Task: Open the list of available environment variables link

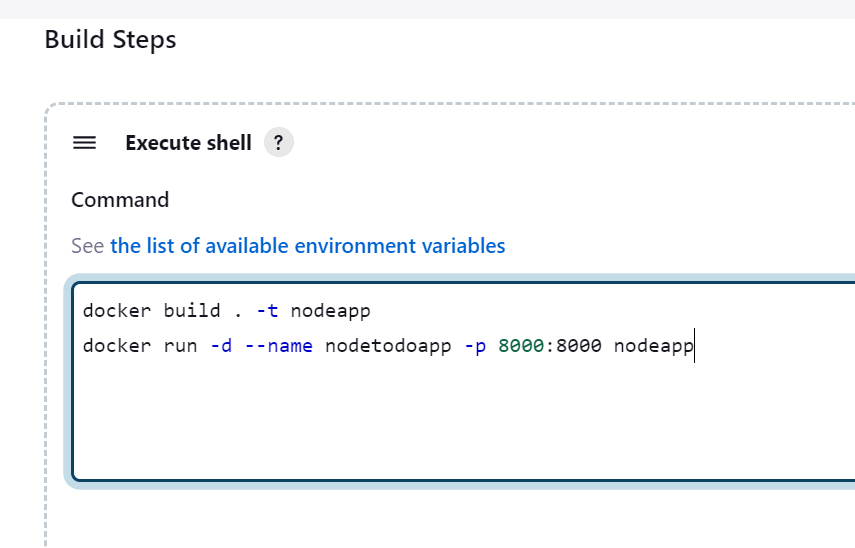Action: point(308,246)
